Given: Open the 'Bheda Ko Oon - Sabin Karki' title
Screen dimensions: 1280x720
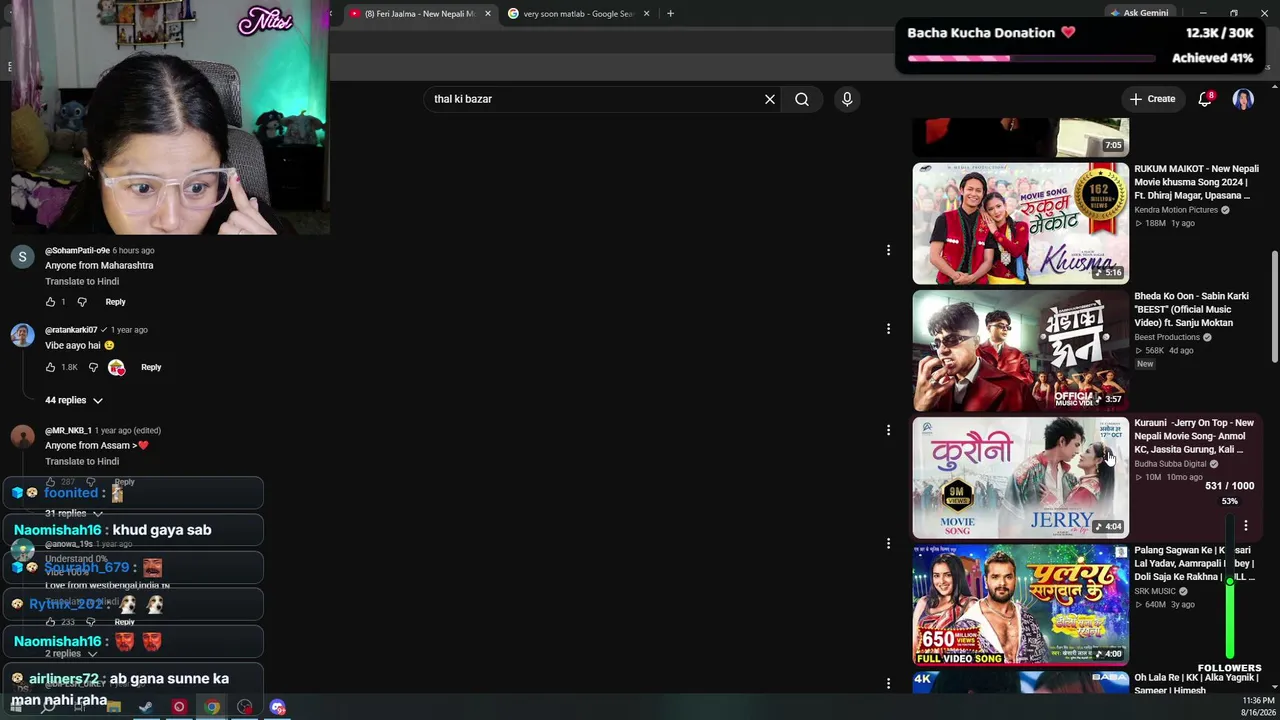Looking at the screenshot, I should point(1192,309).
